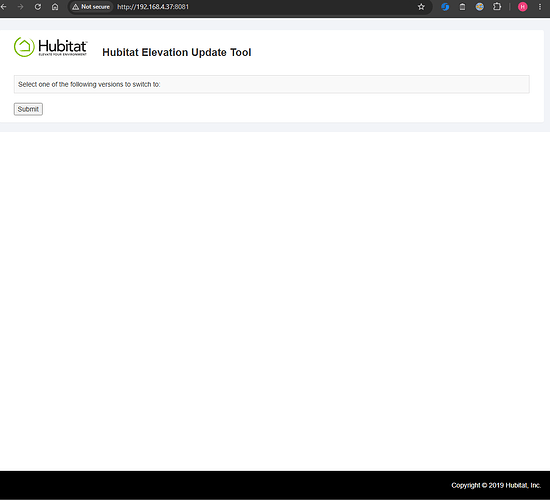Bookmark this page with the star icon
Image resolution: width=550 pixels, height=500 pixels.
coord(421,7)
